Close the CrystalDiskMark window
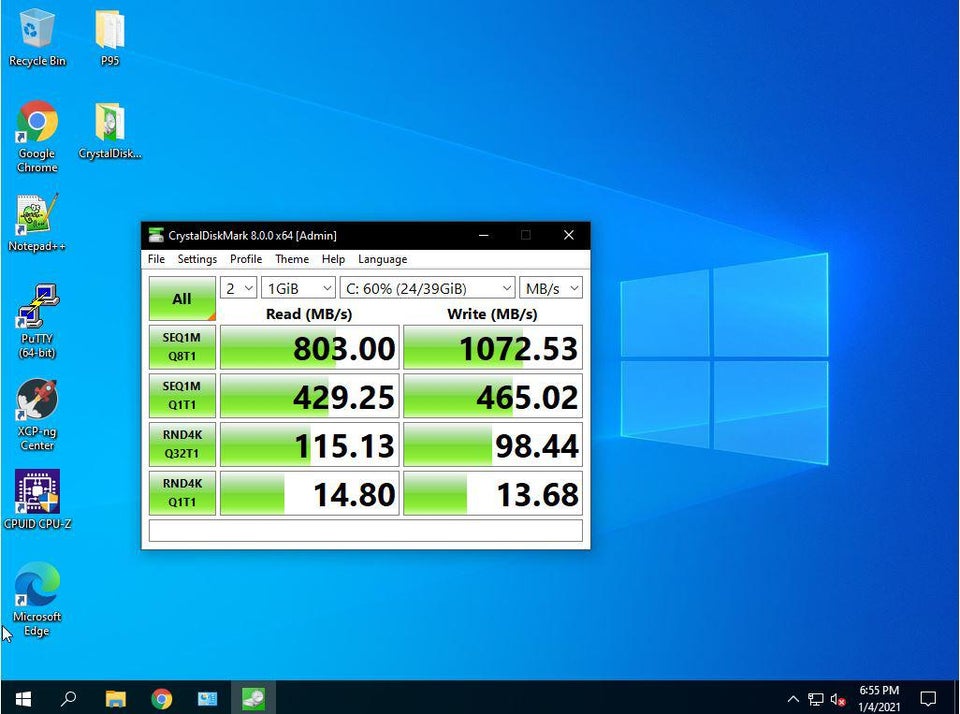Screen dimensions: 960x714 [569, 235]
